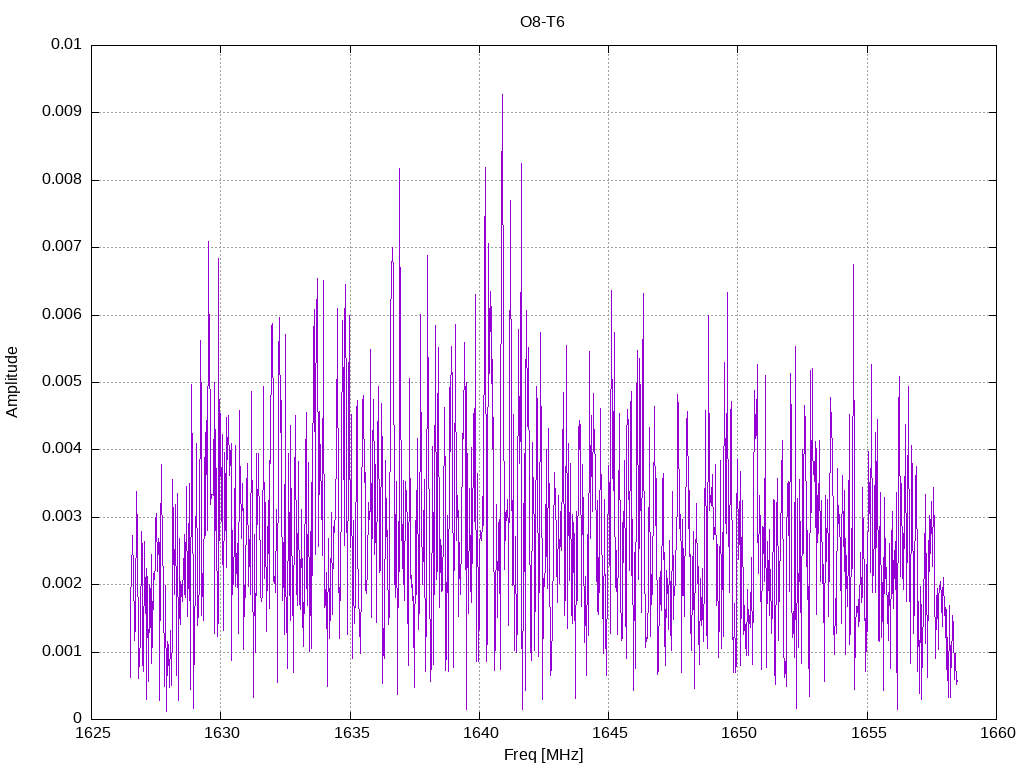Click the Freq [MHz] x-axis label
The image size is (1024, 768).
click(x=543, y=755)
